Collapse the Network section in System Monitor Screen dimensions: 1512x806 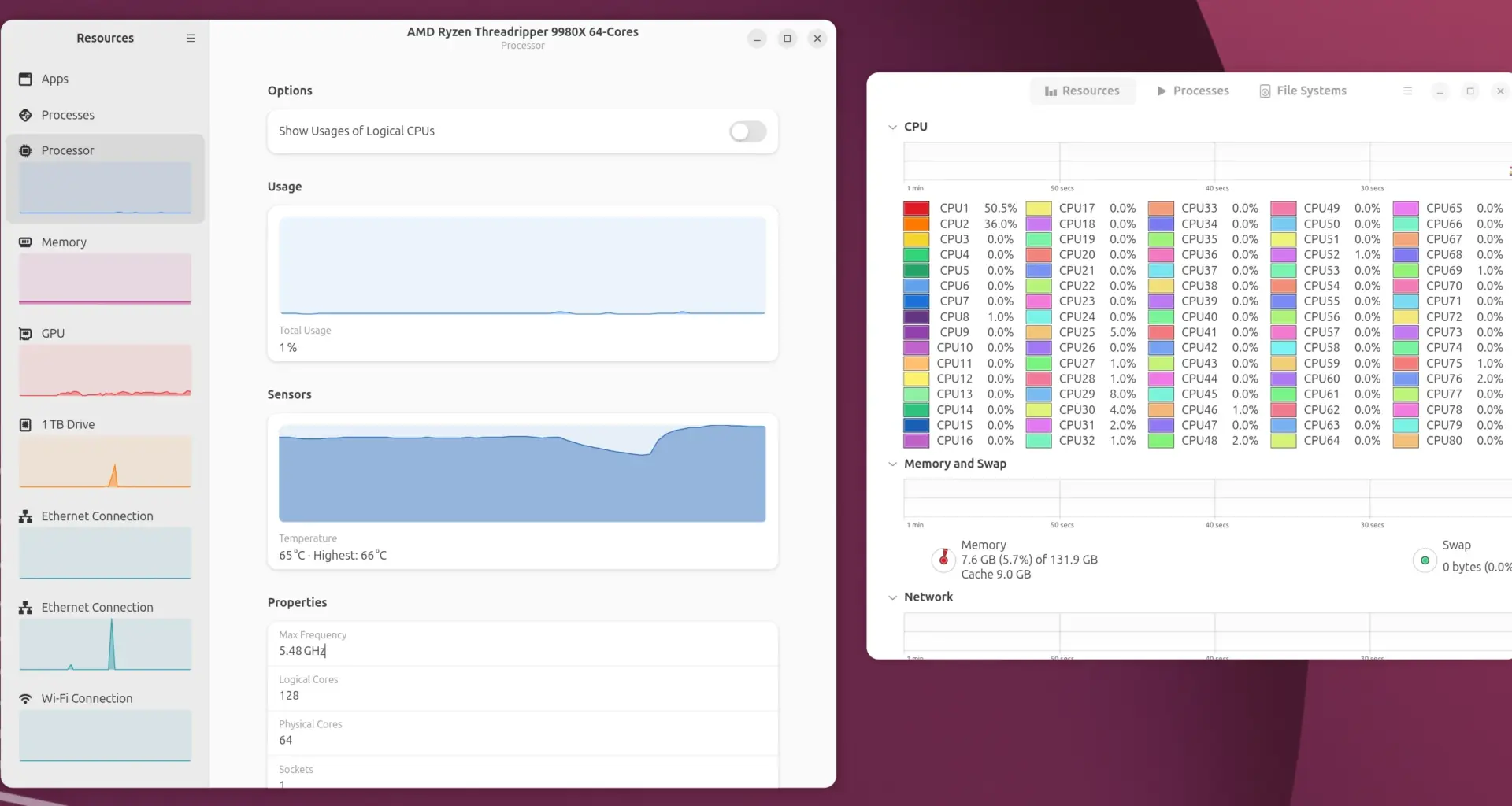[892, 597]
